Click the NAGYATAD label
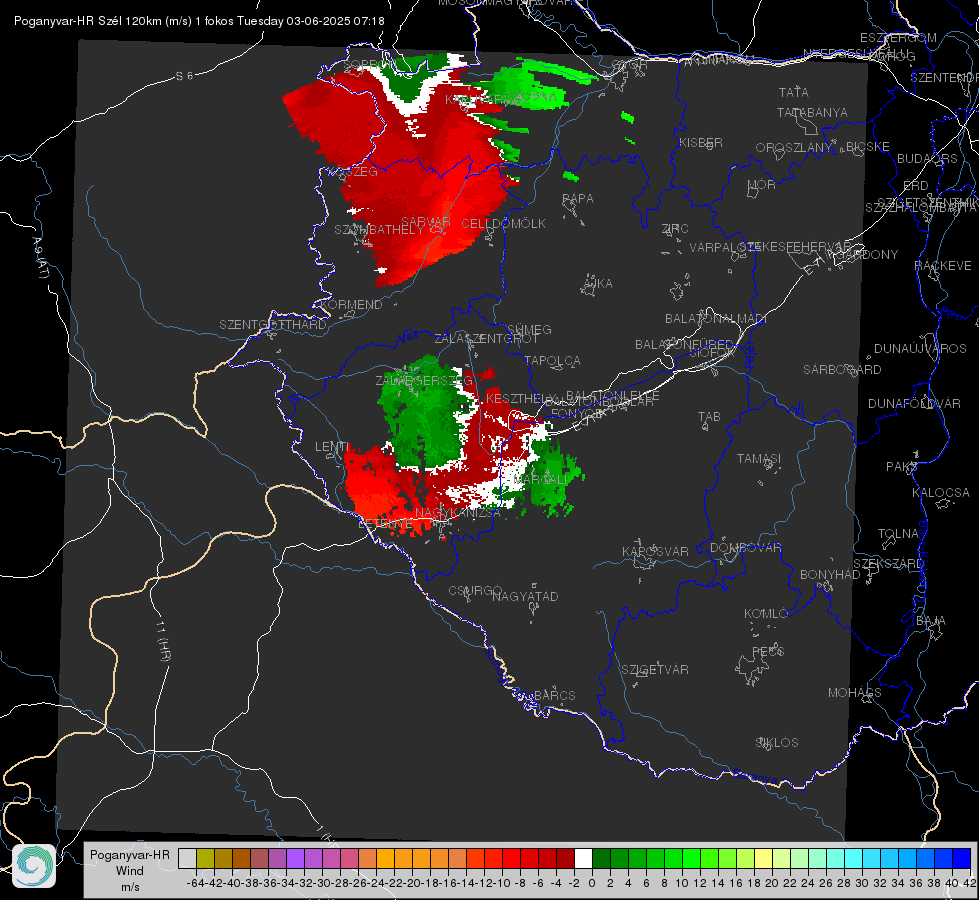The image size is (979, 900). [x=525, y=596]
